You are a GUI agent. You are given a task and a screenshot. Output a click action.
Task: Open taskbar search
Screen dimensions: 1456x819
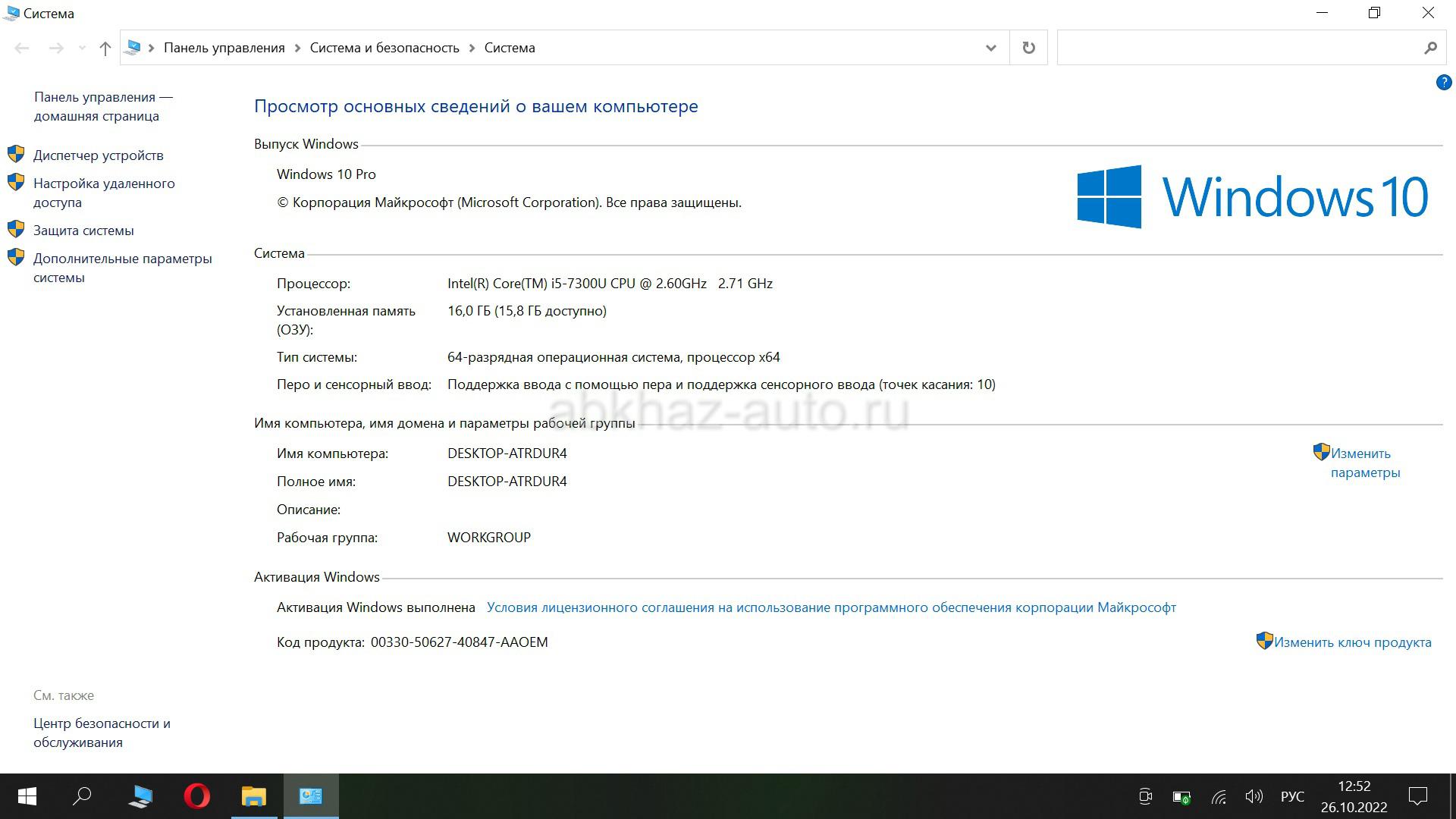tap(82, 796)
